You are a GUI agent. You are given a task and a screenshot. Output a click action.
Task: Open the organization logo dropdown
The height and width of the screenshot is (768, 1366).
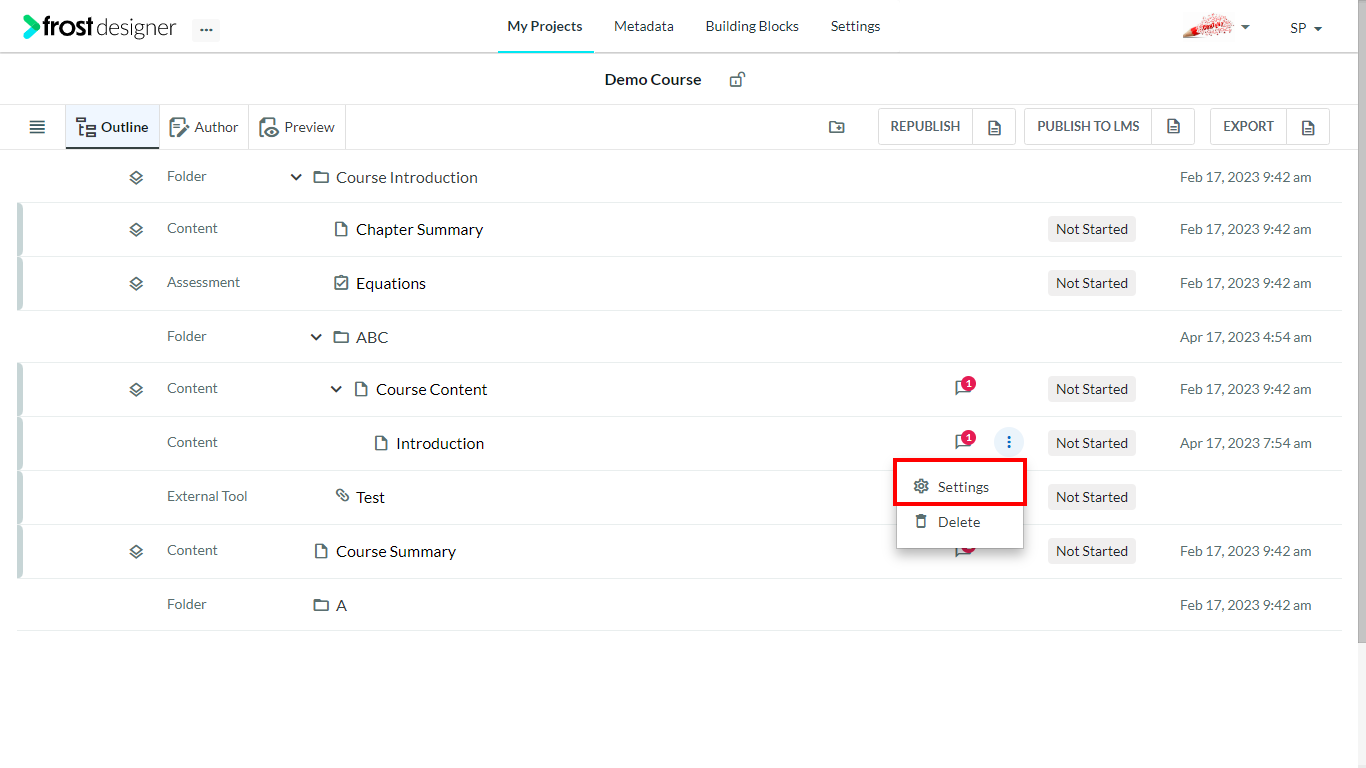click(1216, 27)
